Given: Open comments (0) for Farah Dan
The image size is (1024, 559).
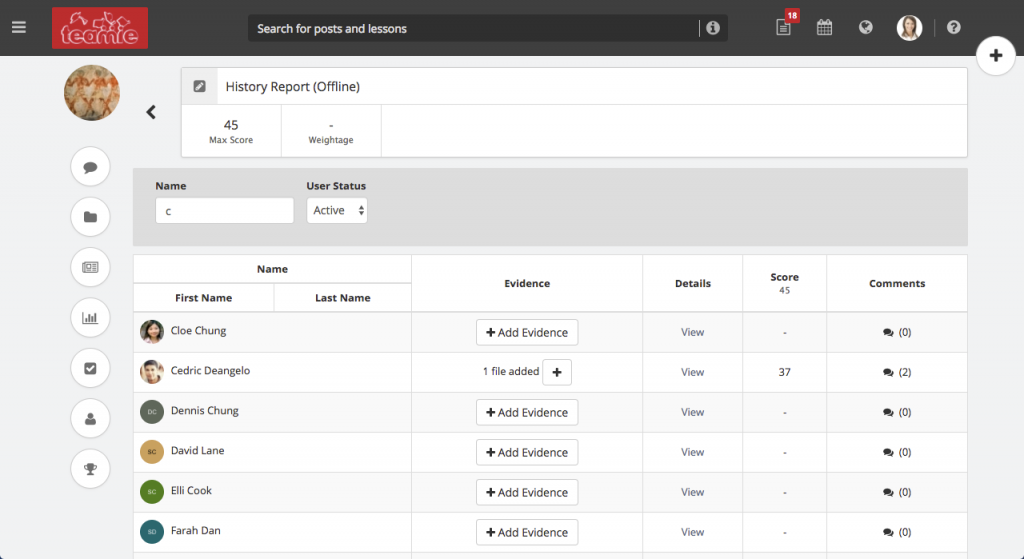Looking at the screenshot, I should 897,532.
